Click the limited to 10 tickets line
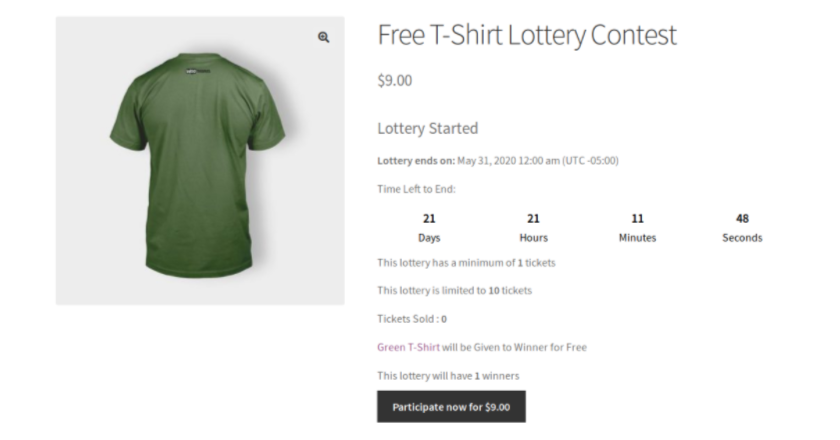 click(454, 290)
